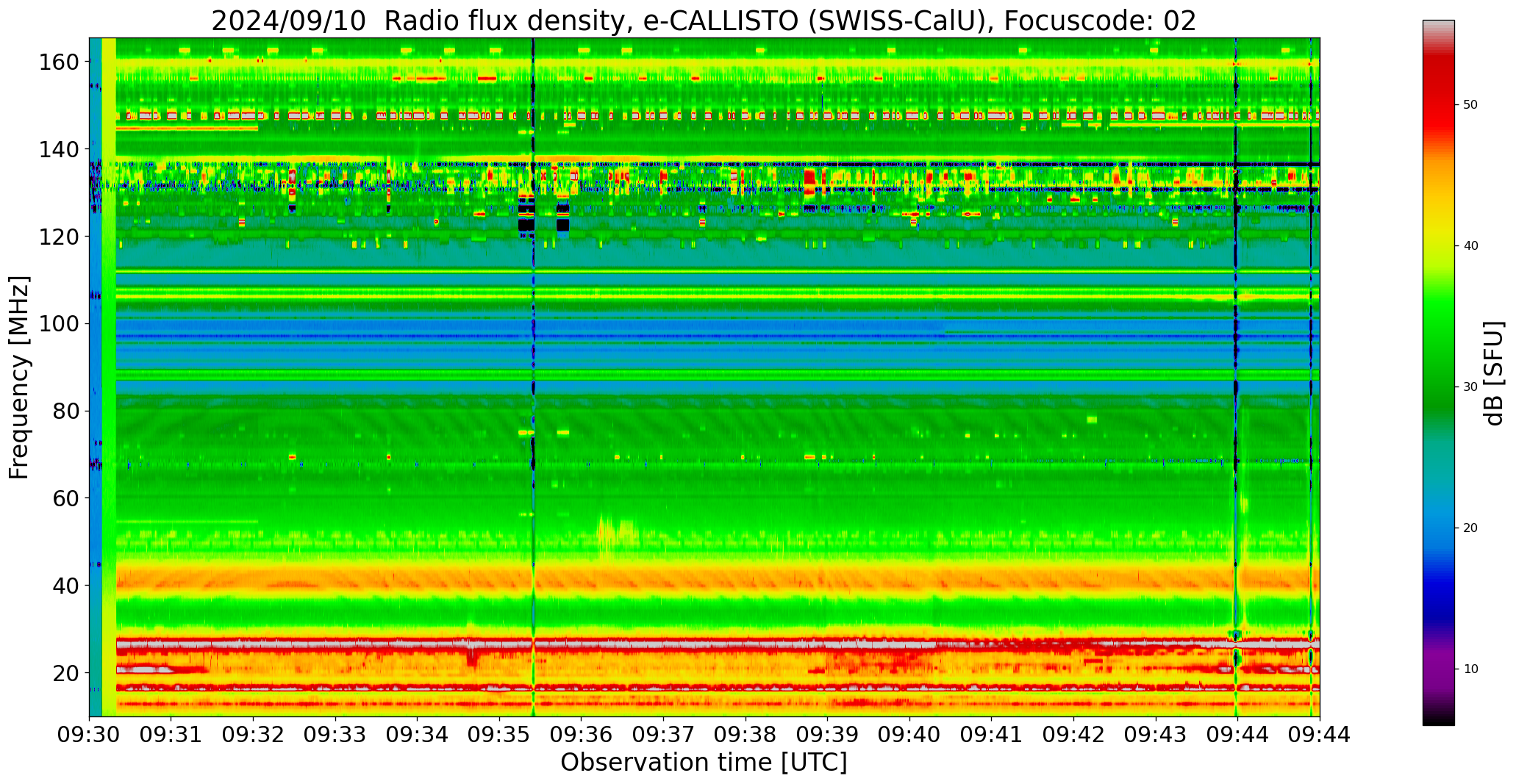Click the 20 frequency tick label
This screenshot has height=784, width=1516.
click(x=65, y=673)
